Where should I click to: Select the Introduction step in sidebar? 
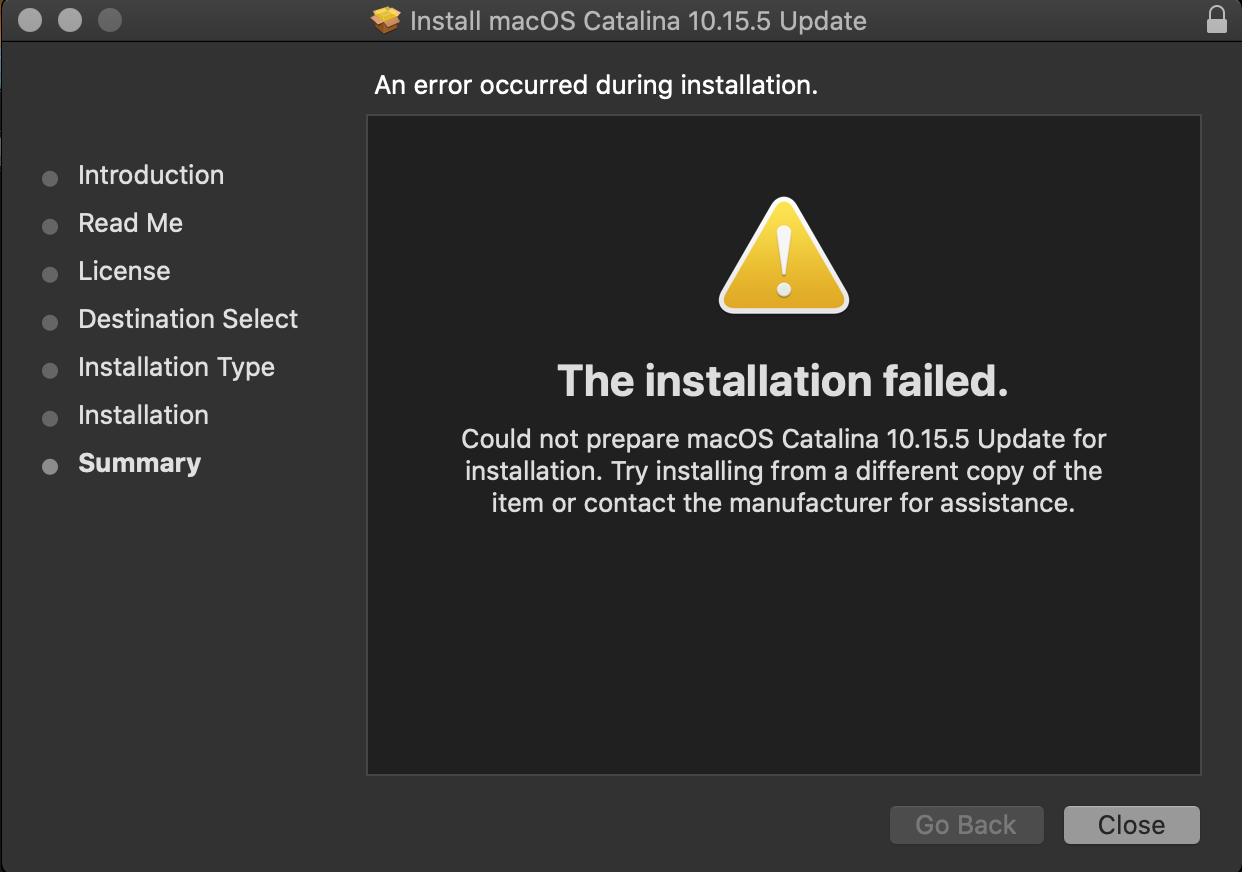tap(151, 175)
